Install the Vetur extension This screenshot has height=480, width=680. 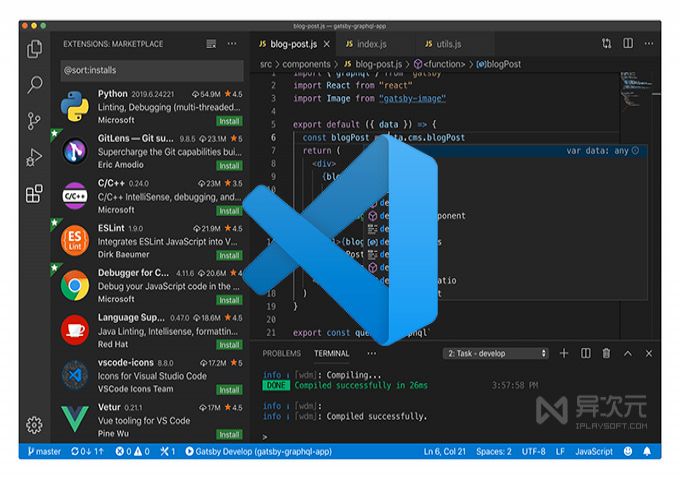point(229,434)
